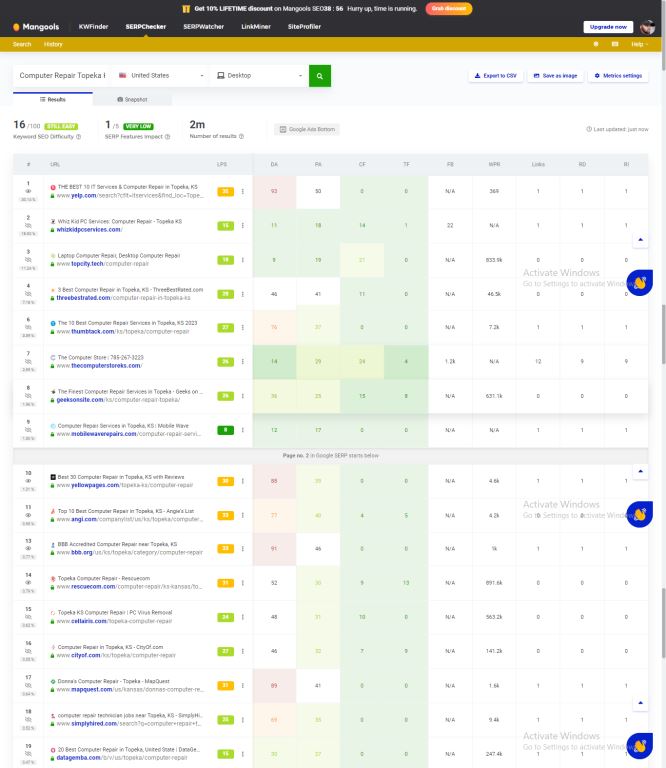Click the keyword search input field

tap(61, 75)
